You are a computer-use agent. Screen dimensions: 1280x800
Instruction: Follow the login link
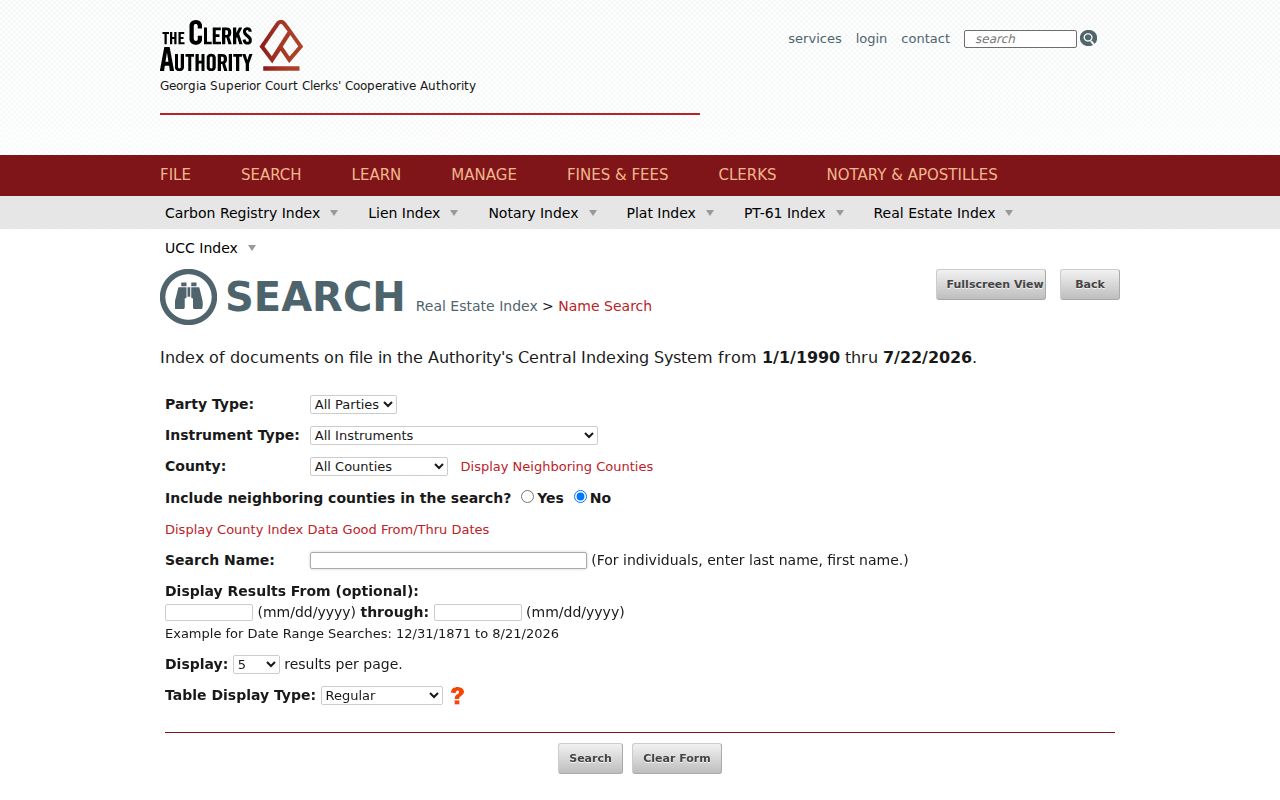pos(871,39)
